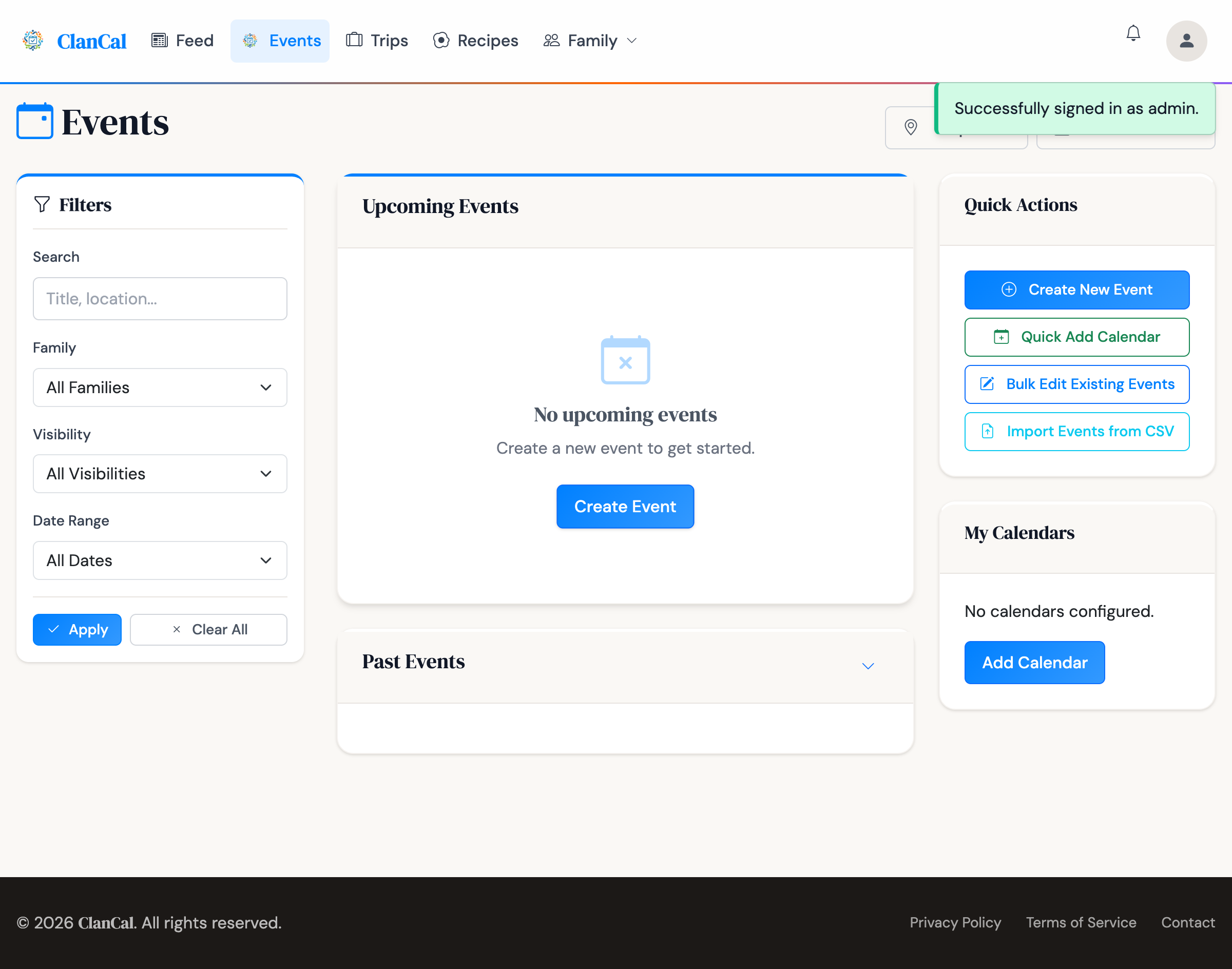Expand the Past Events section
1232x969 pixels.
pos(868,666)
